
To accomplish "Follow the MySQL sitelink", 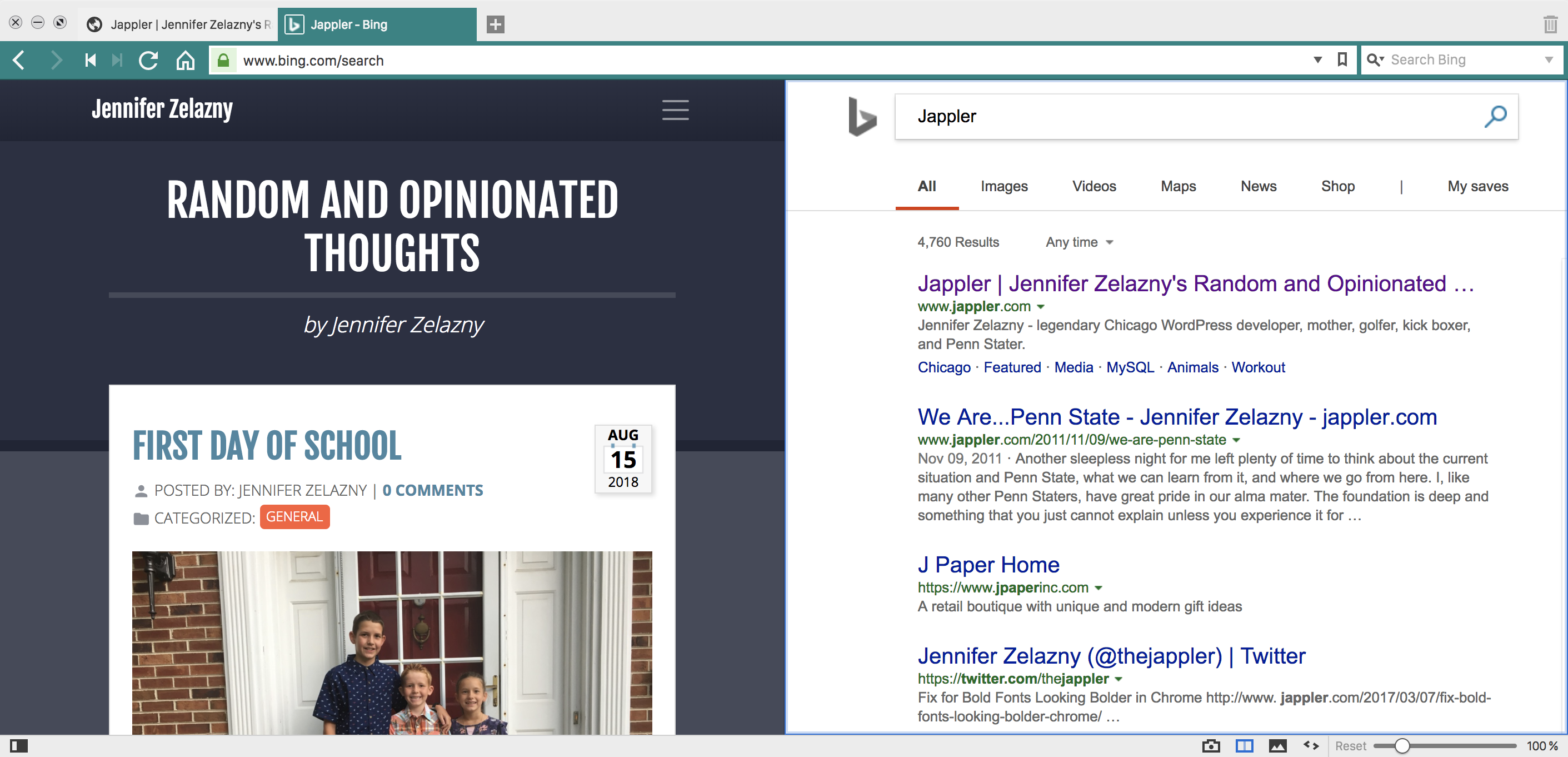I will coord(1130,367).
